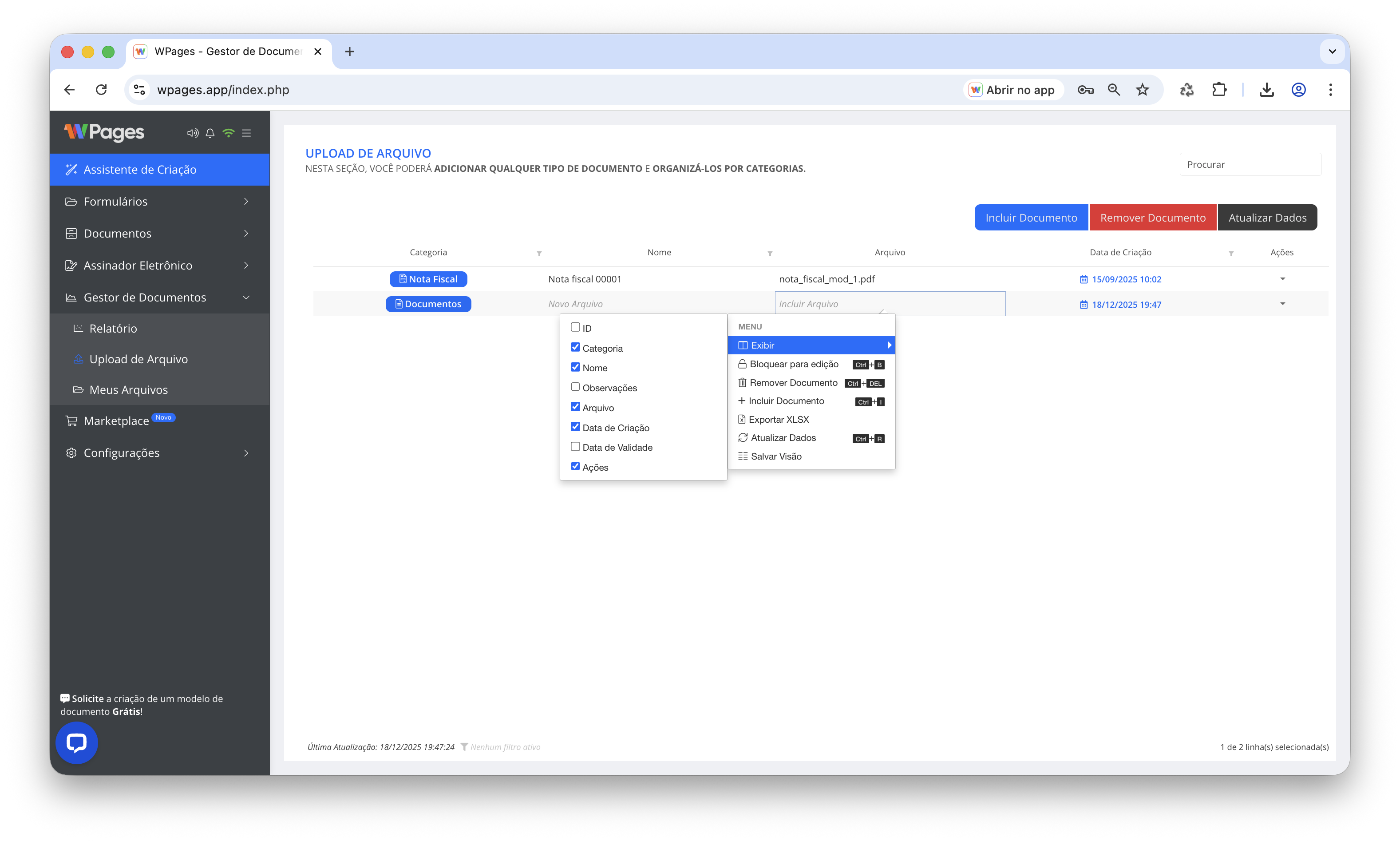1400x841 pixels.
Task: Choose Salvar Visão in the menu
Action: coord(776,456)
